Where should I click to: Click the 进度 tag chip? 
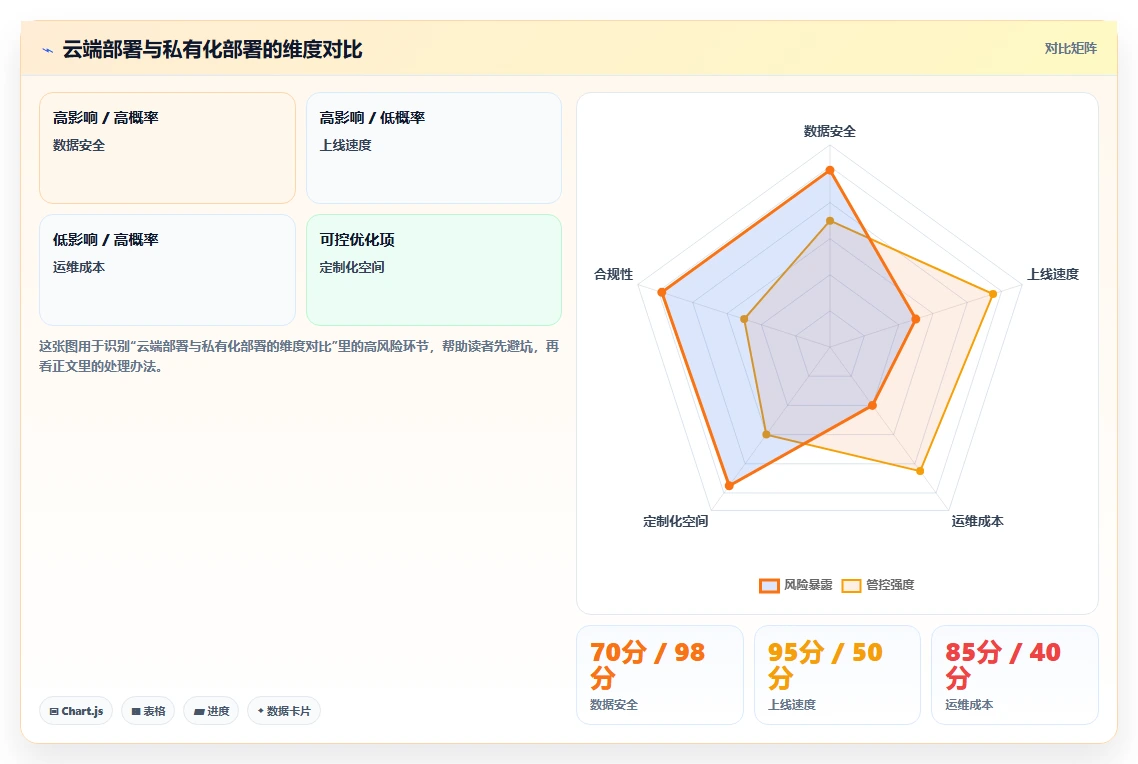click(x=211, y=711)
